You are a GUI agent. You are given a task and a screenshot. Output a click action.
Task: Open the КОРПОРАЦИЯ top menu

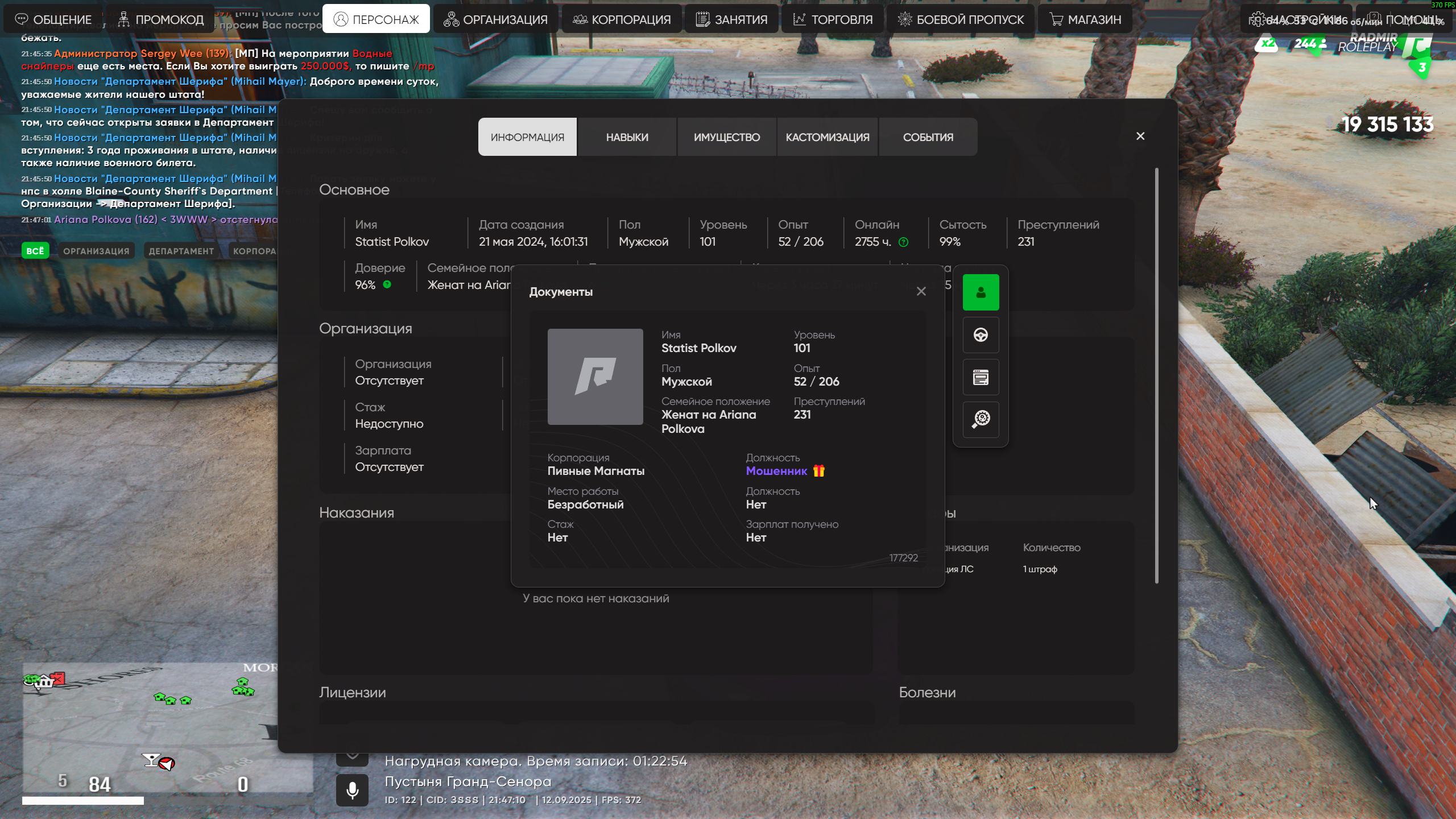(x=621, y=19)
